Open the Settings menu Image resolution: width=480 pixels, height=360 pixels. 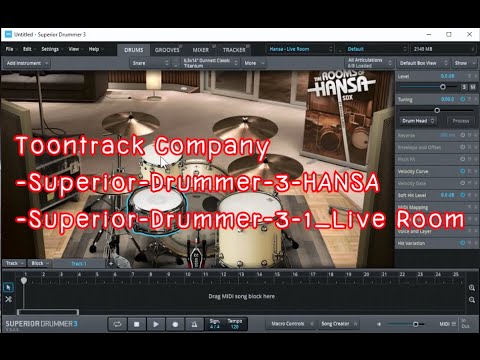(51, 49)
